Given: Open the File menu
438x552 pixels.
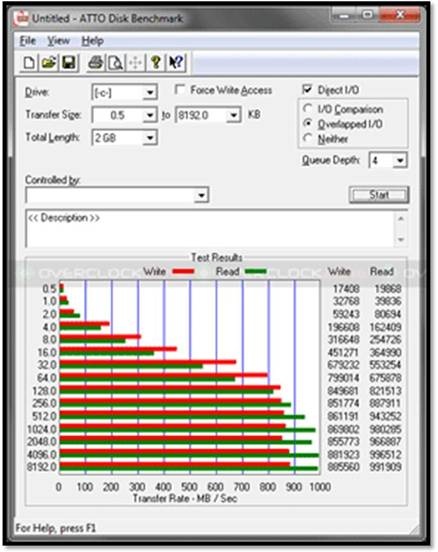Looking at the screenshot, I should click(27, 41).
